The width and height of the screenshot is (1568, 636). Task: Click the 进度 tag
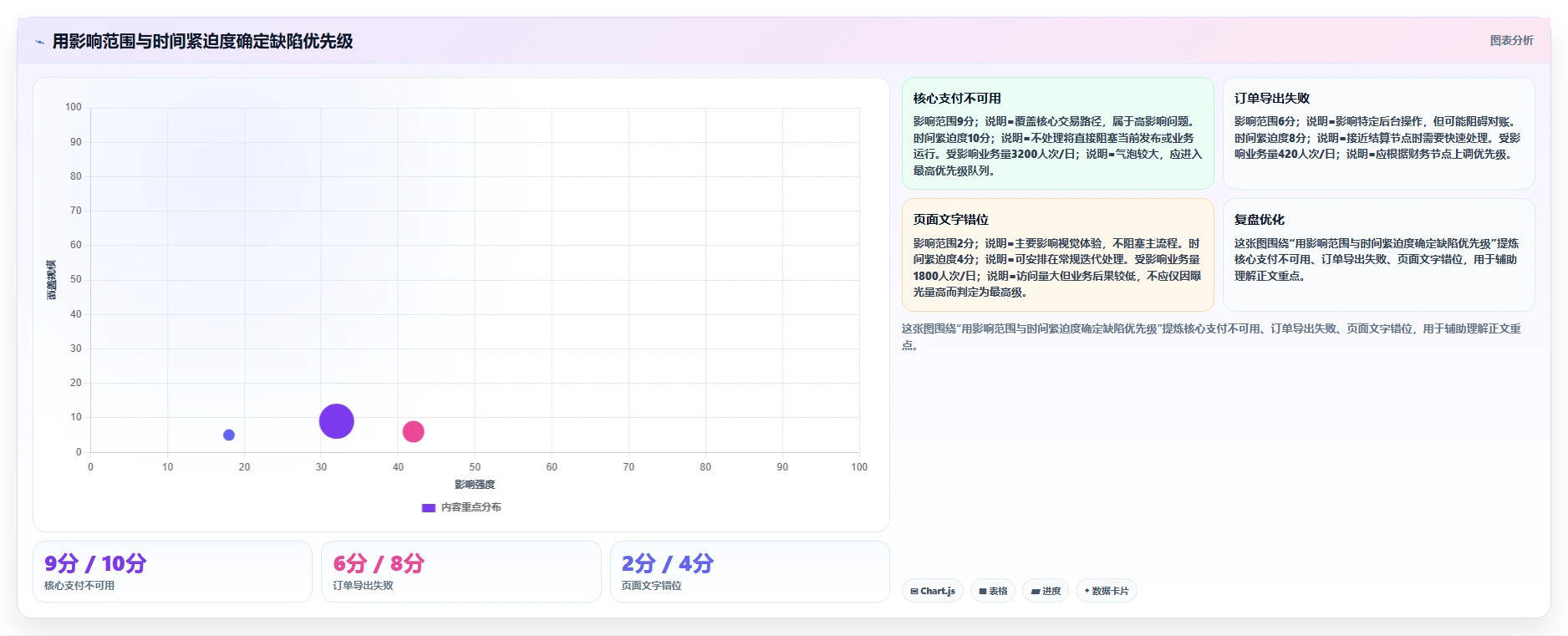click(1046, 591)
